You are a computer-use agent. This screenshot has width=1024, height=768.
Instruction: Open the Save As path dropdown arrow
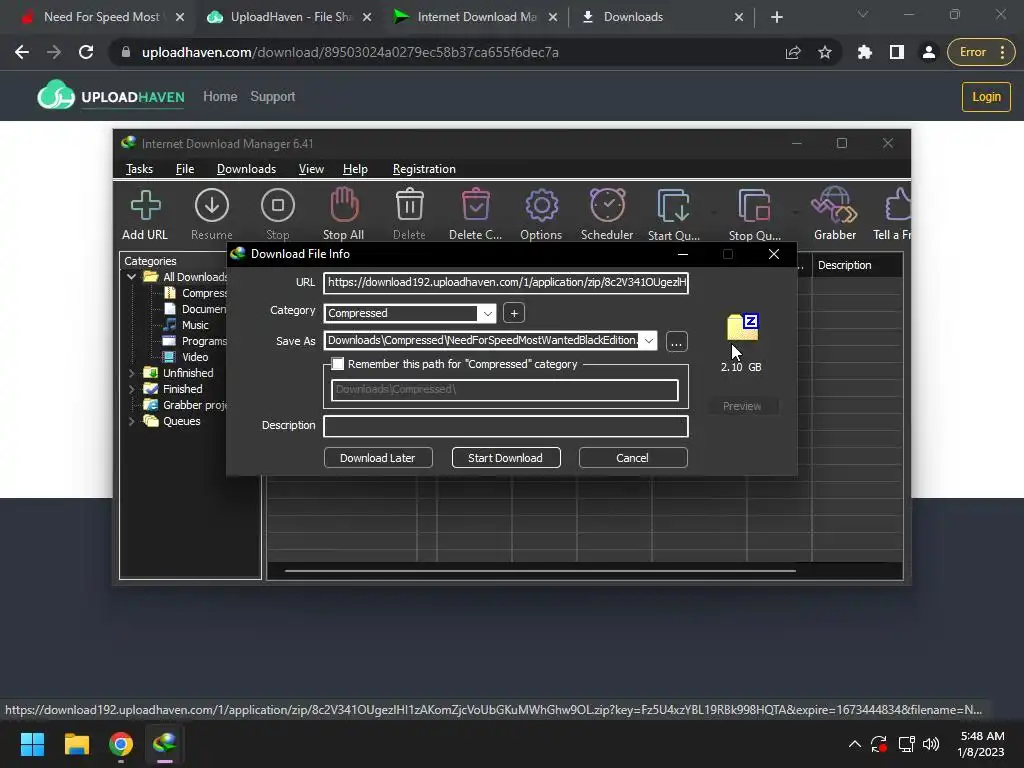click(x=648, y=341)
